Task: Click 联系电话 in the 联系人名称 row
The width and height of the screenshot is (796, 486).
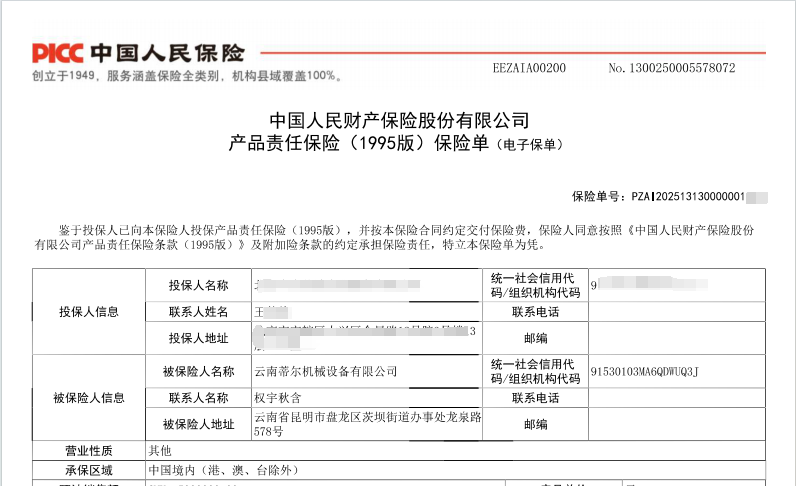Action: point(536,398)
